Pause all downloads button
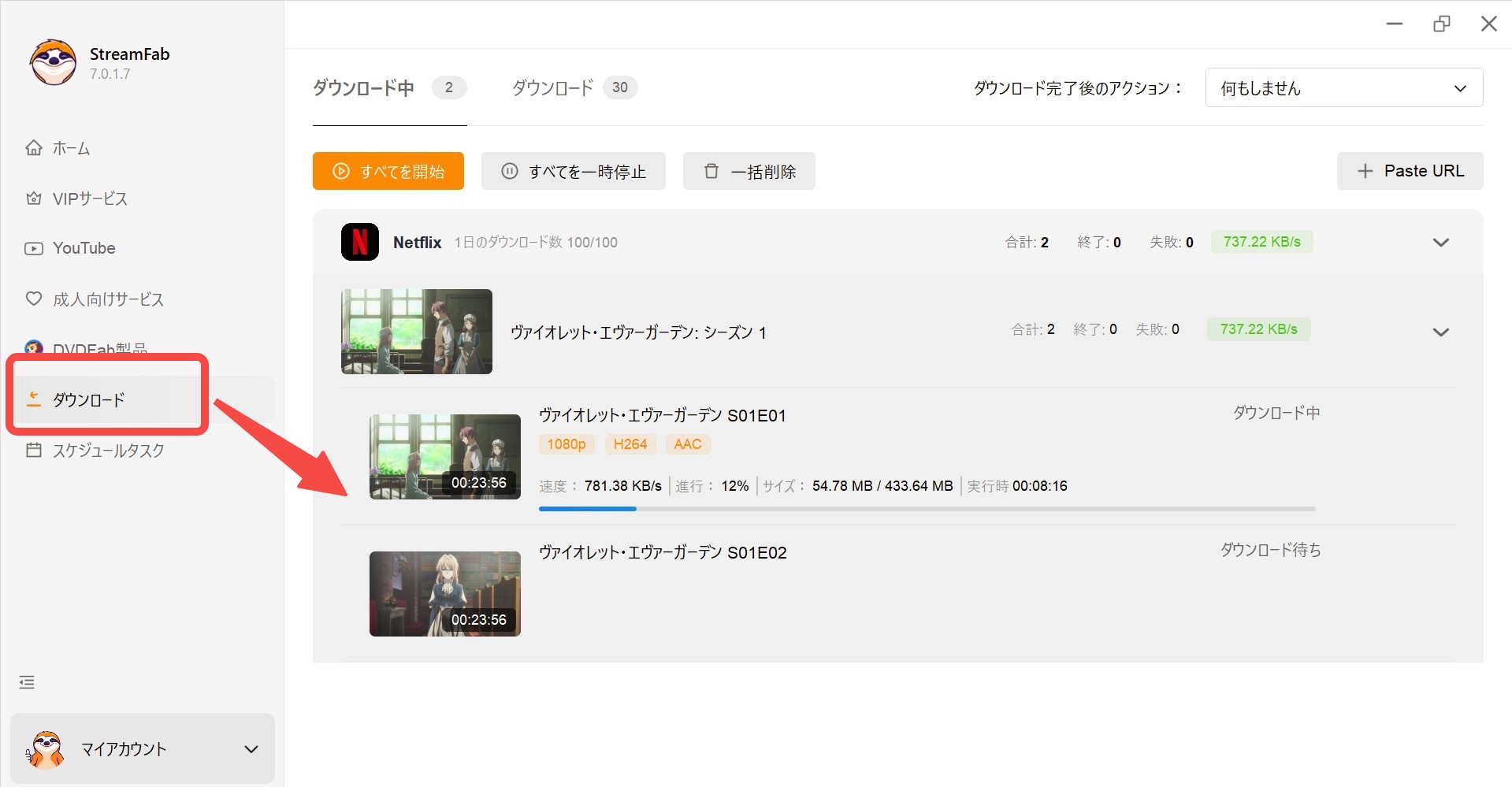 574,172
